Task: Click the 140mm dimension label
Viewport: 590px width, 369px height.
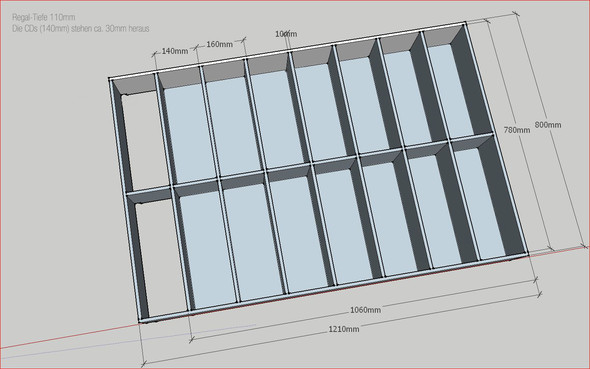Action: (175, 51)
